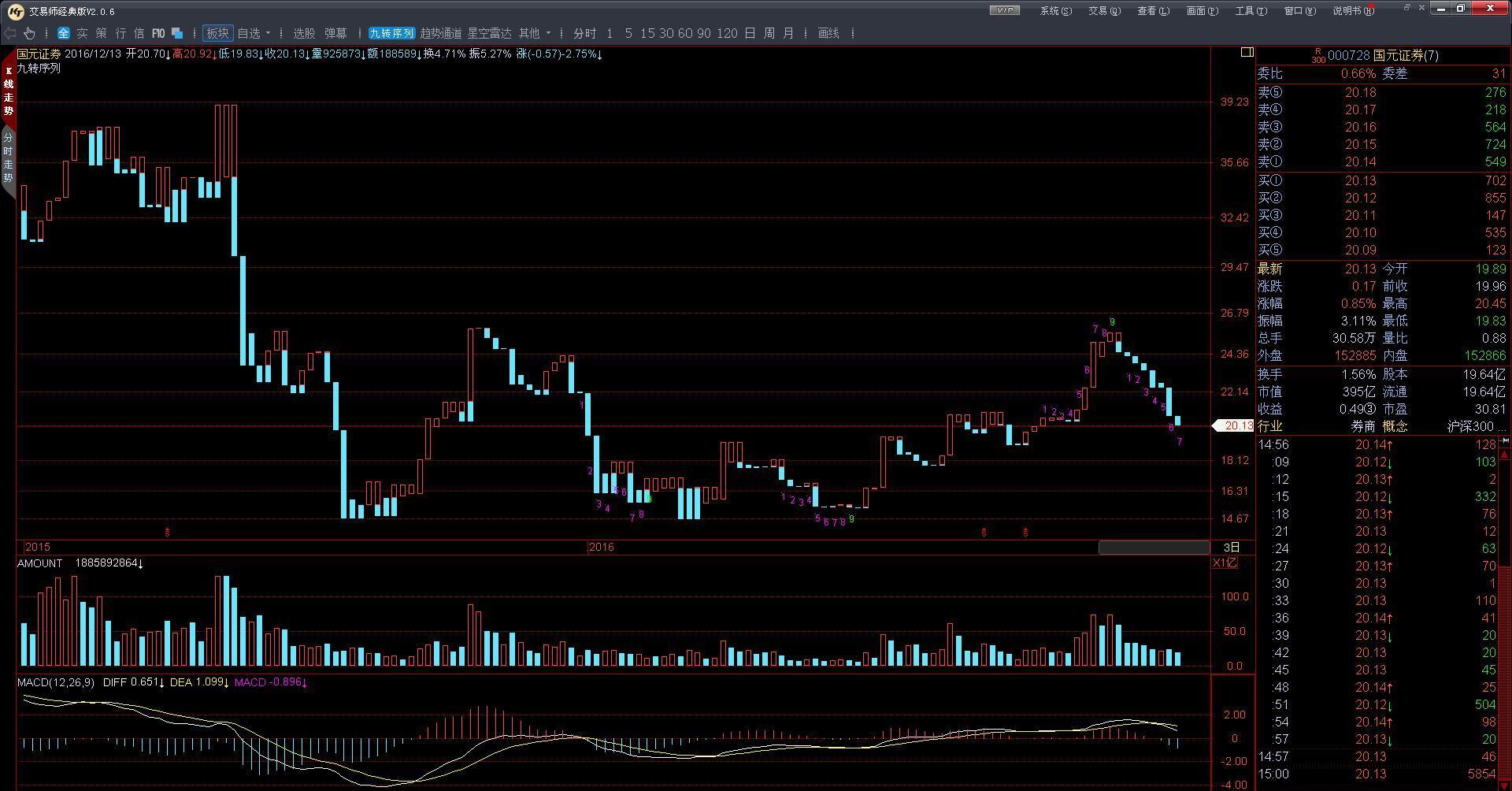This screenshot has width=1512, height=791.
Task: Click the 自选 watchlist button
Action: coord(249,33)
